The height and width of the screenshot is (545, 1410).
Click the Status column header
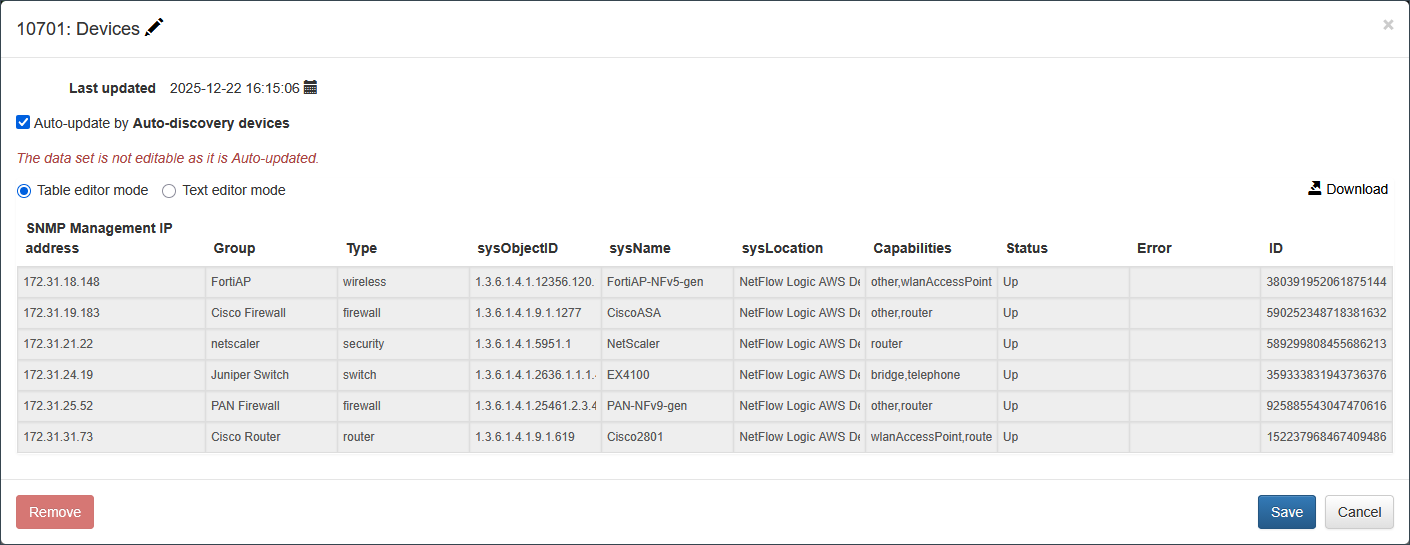coord(1027,248)
